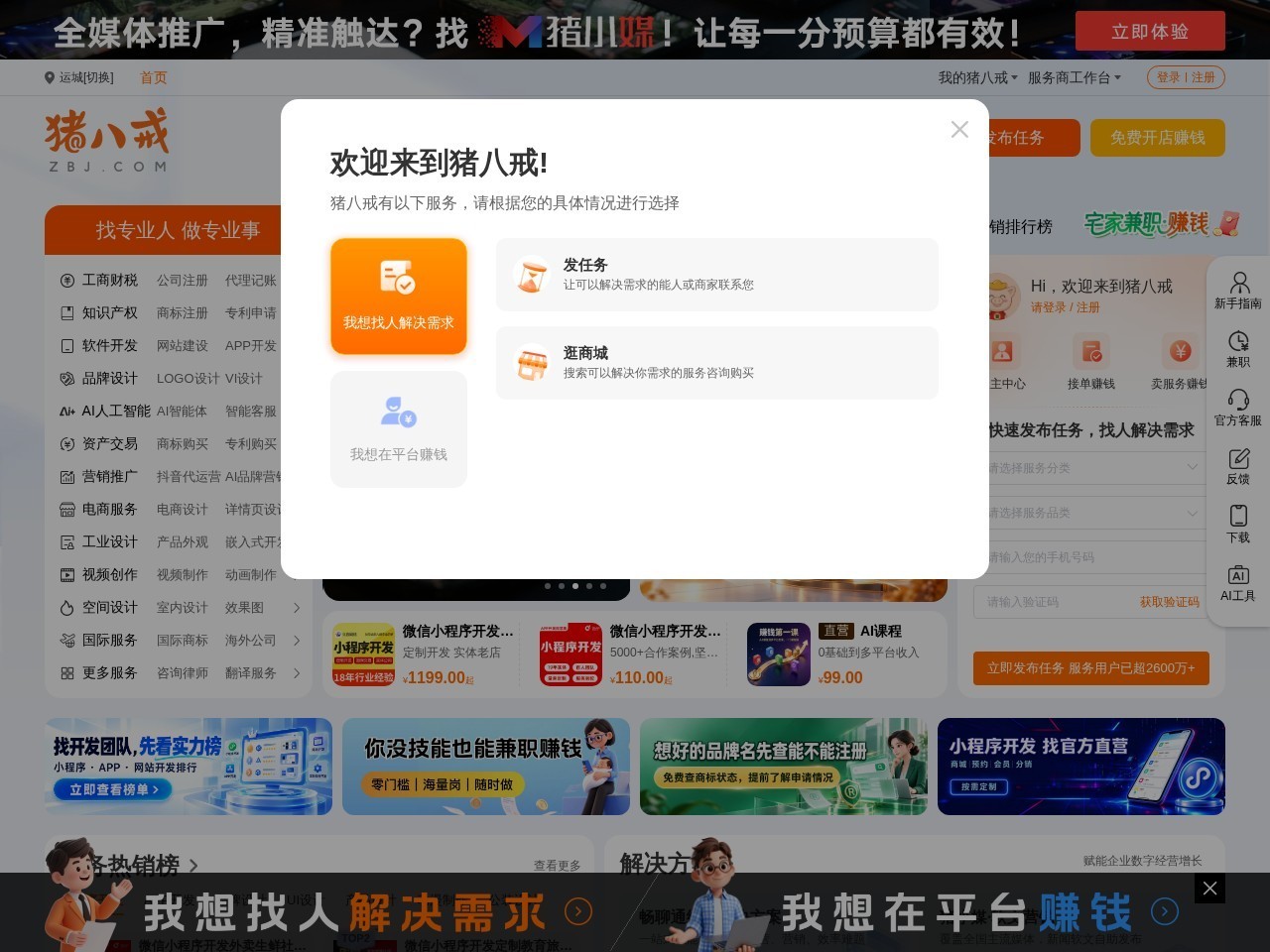1270x952 pixels.
Task: Click the 请输入您的手机号码 field
Action: click(1091, 557)
